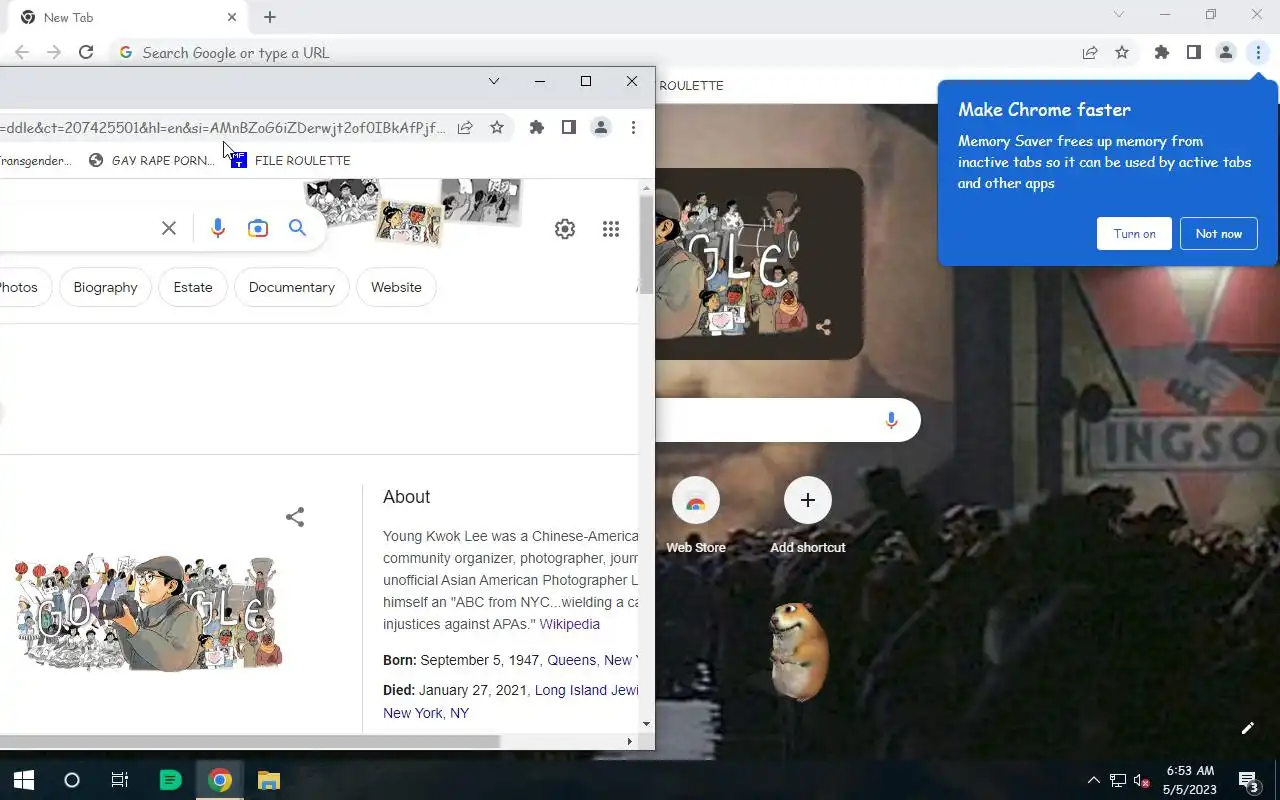The image size is (1280, 800).
Task: Open the Google doodle image in results
Action: point(148,612)
